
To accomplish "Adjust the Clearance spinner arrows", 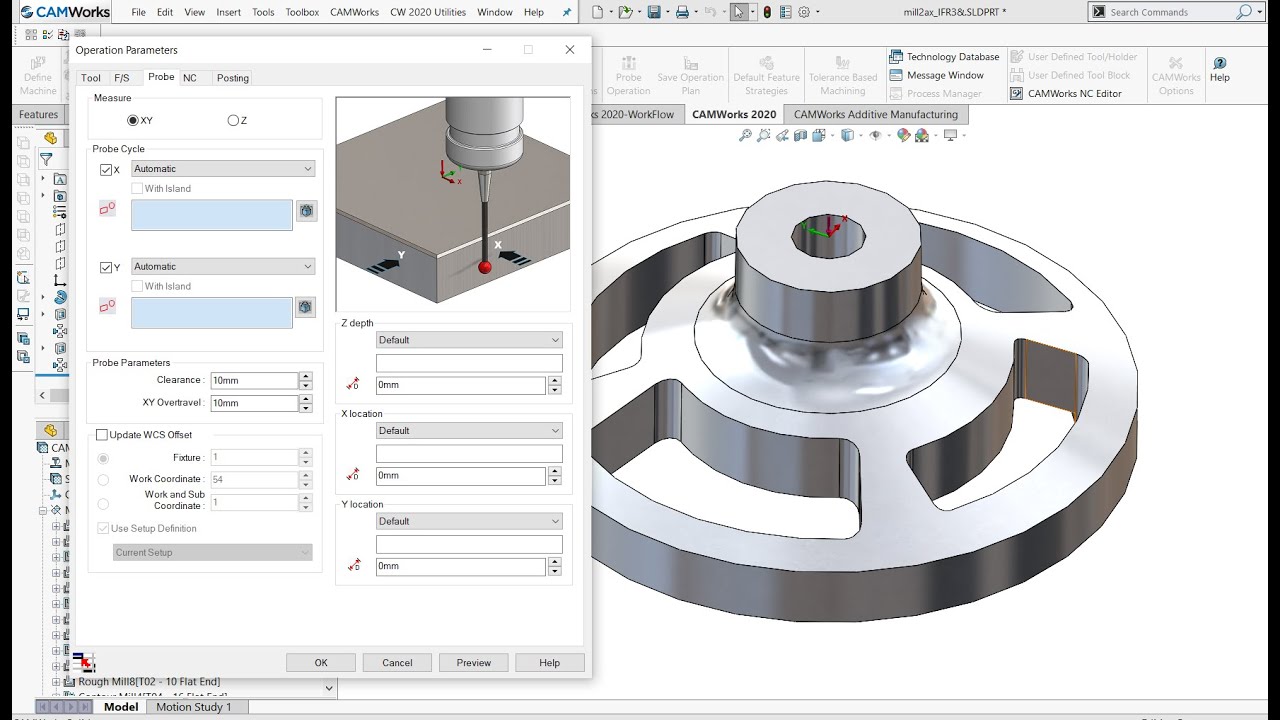I will tap(306, 380).
